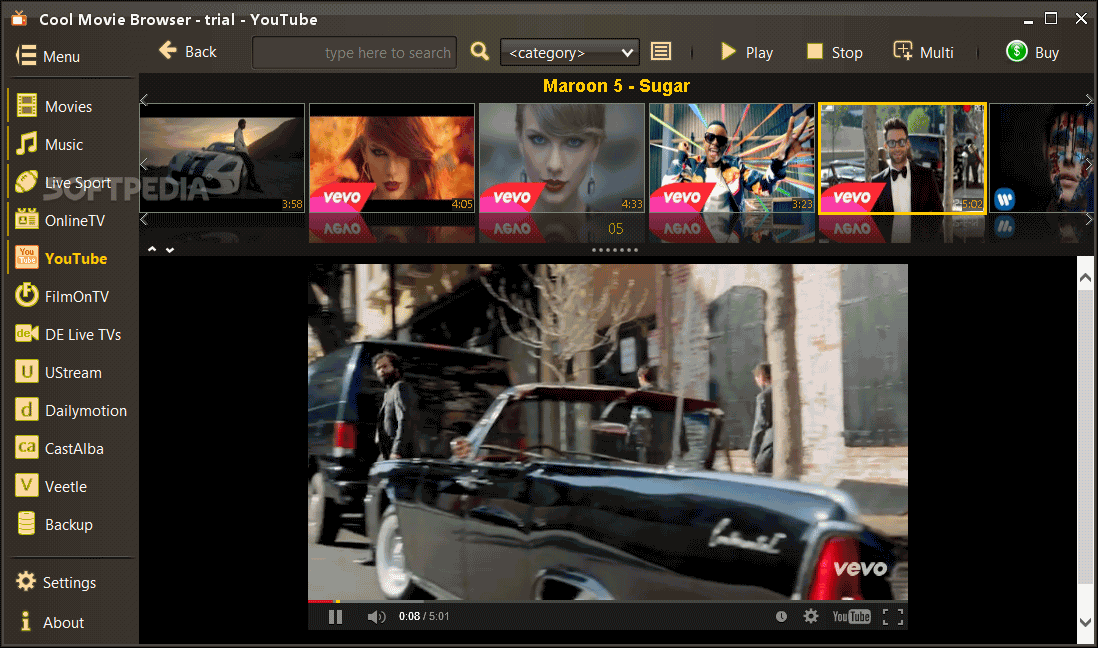The image size is (1098, 648).
Task: Expand the thumbnail strip with down chevron
Action: (169, 249)
